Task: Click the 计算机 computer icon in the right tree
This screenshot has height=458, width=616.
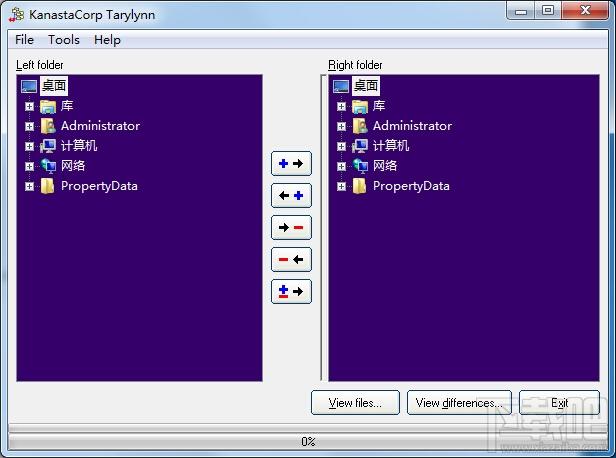Action: pos(360,146)
